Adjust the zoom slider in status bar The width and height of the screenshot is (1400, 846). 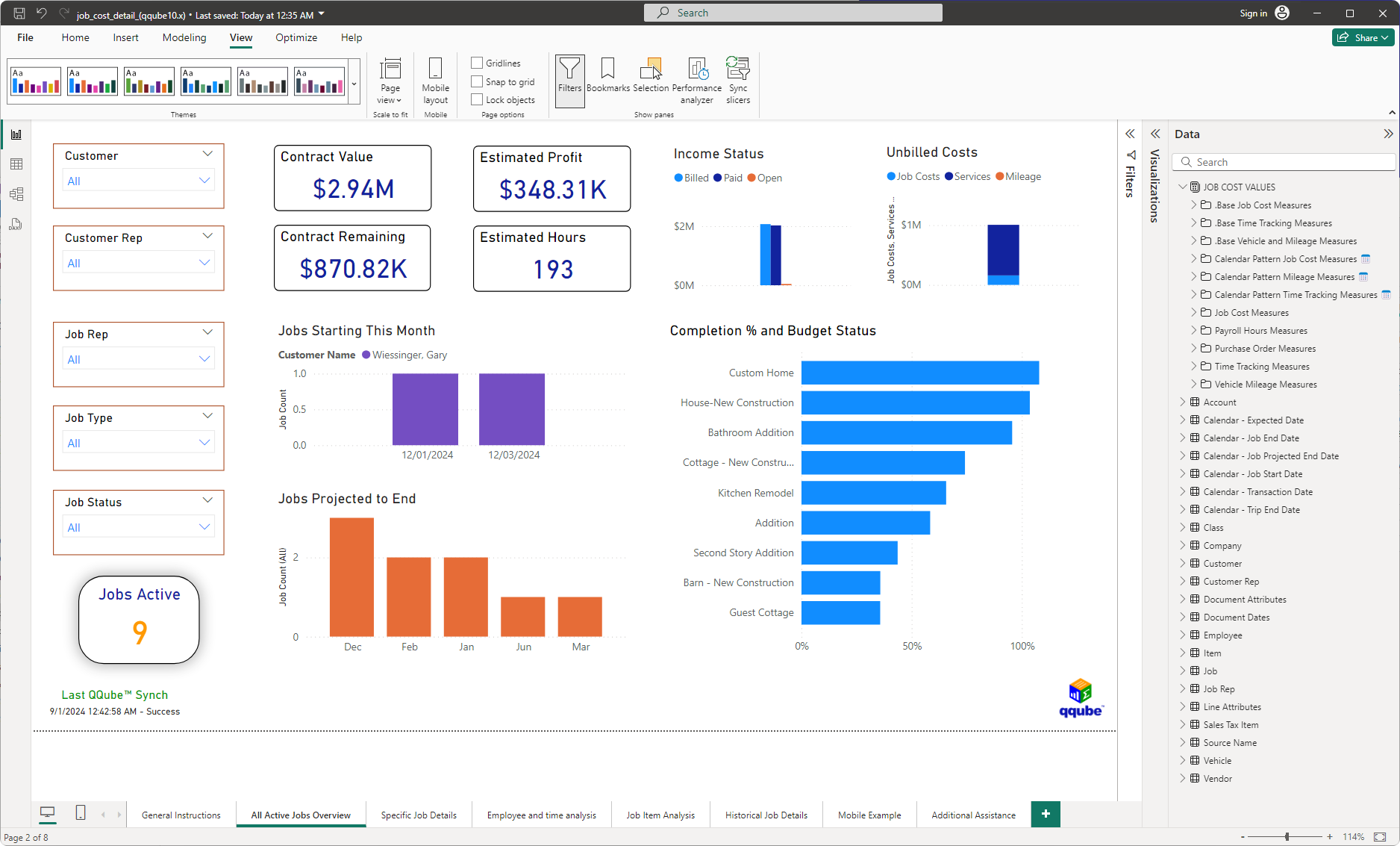tap(1287, 837)
